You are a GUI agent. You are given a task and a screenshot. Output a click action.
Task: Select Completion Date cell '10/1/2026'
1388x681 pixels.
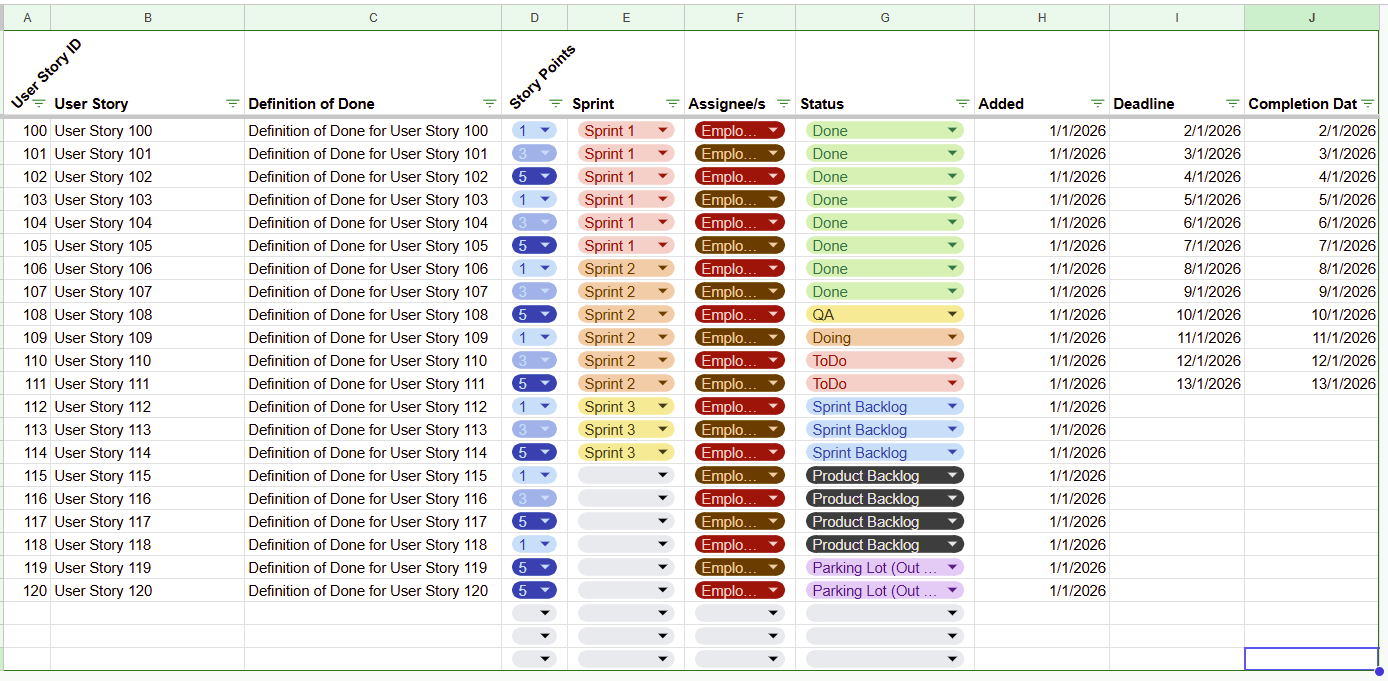1312,315
